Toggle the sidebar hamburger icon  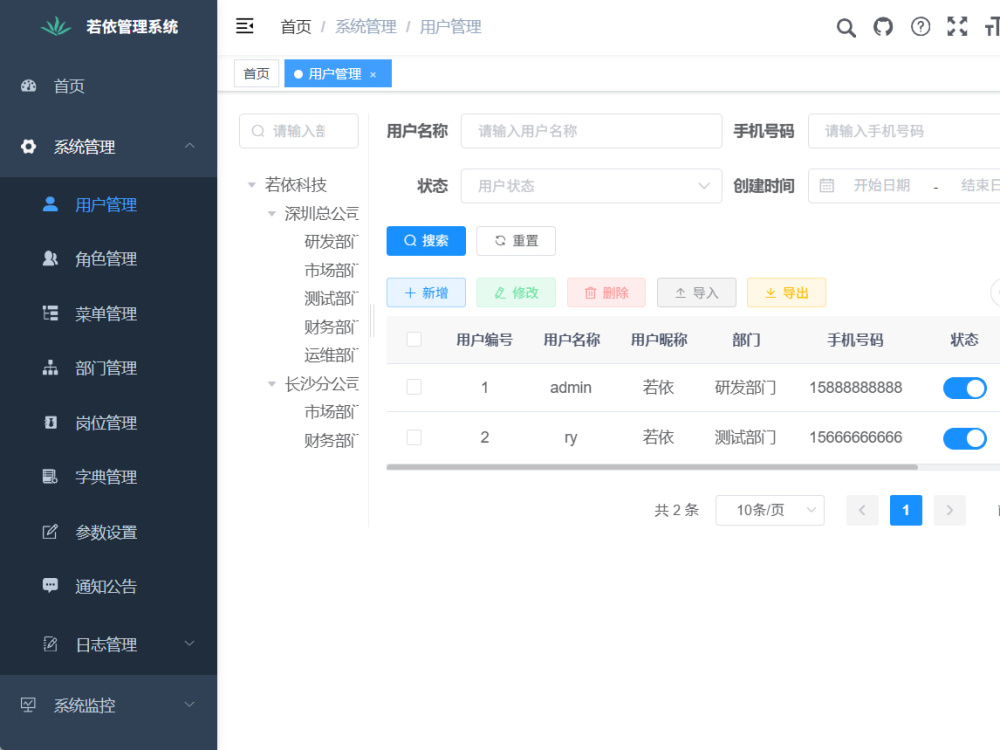pyautogui.click(x=245, y=26)
